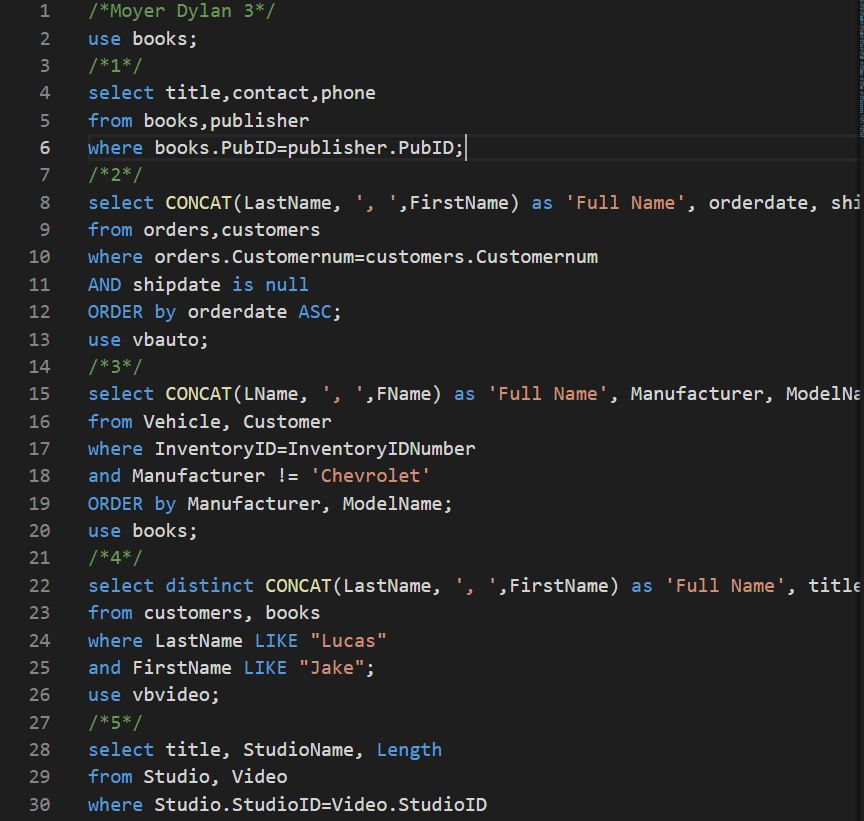This screenshot has height=821, width=864.
Task: Click the '/*5*/' comment on line 27
Action: click(115, 722)
